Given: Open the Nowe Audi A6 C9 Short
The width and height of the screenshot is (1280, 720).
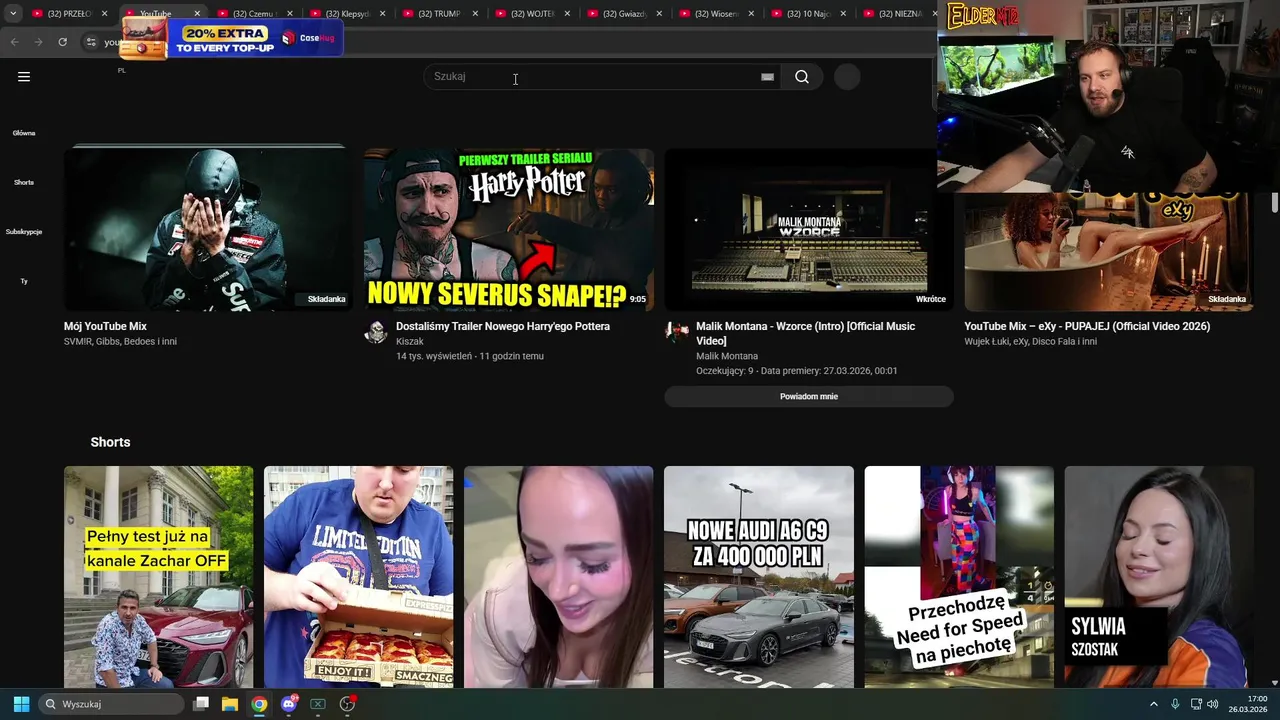Looking at the screenshot, I should (759, 577).
